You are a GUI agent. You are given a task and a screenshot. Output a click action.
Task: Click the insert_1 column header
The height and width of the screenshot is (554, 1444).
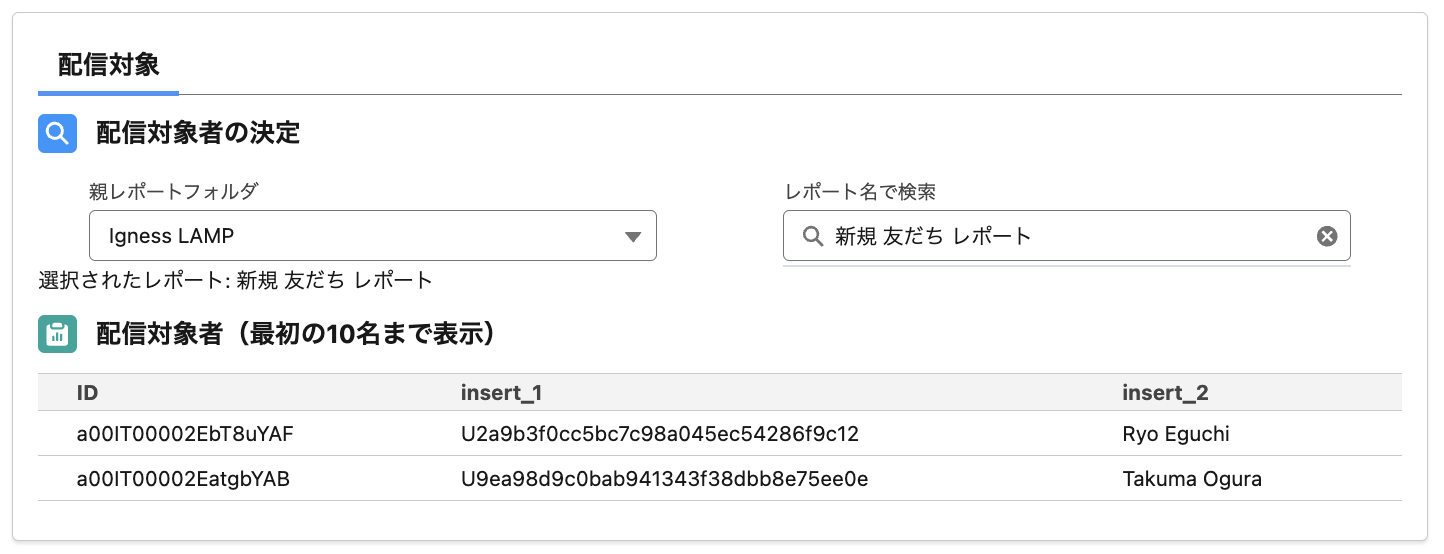click(x=501, y=393)
